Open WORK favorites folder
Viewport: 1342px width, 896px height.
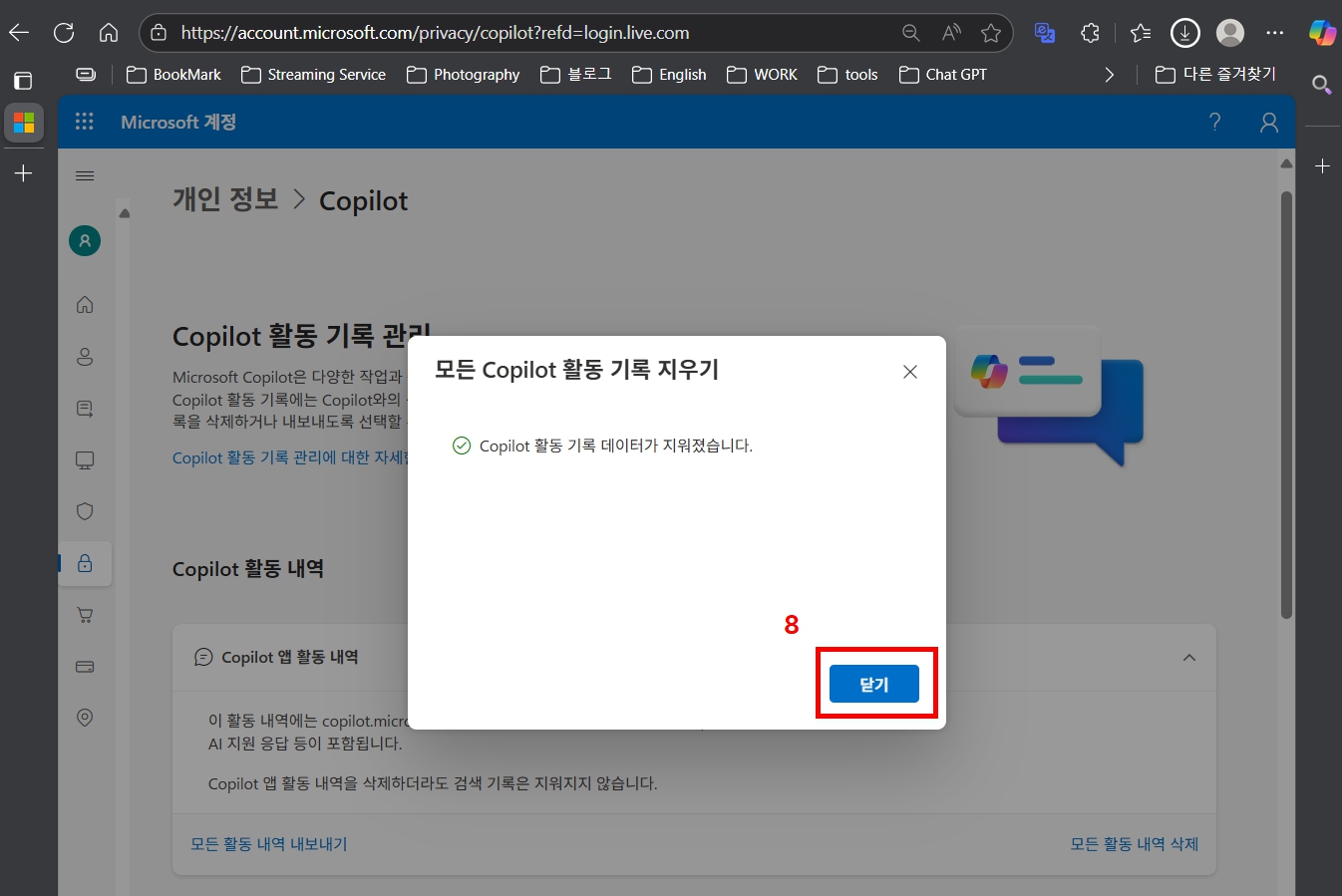[x=763, y=75]
